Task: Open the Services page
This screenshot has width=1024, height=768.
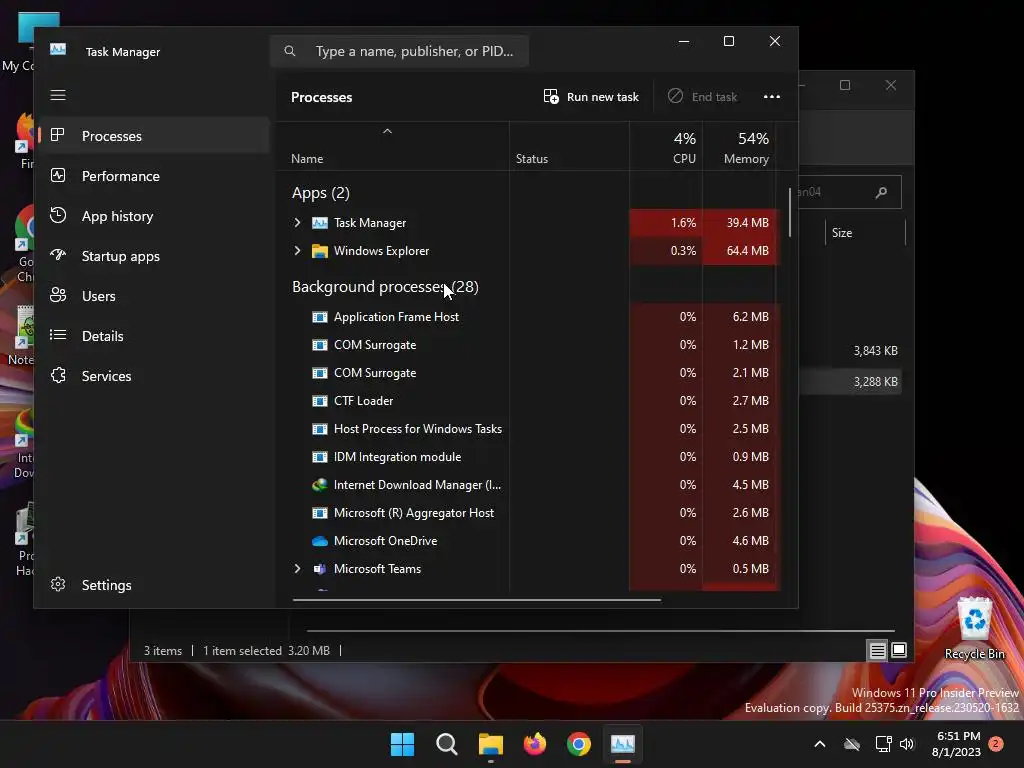Action: tap(155, 376)
